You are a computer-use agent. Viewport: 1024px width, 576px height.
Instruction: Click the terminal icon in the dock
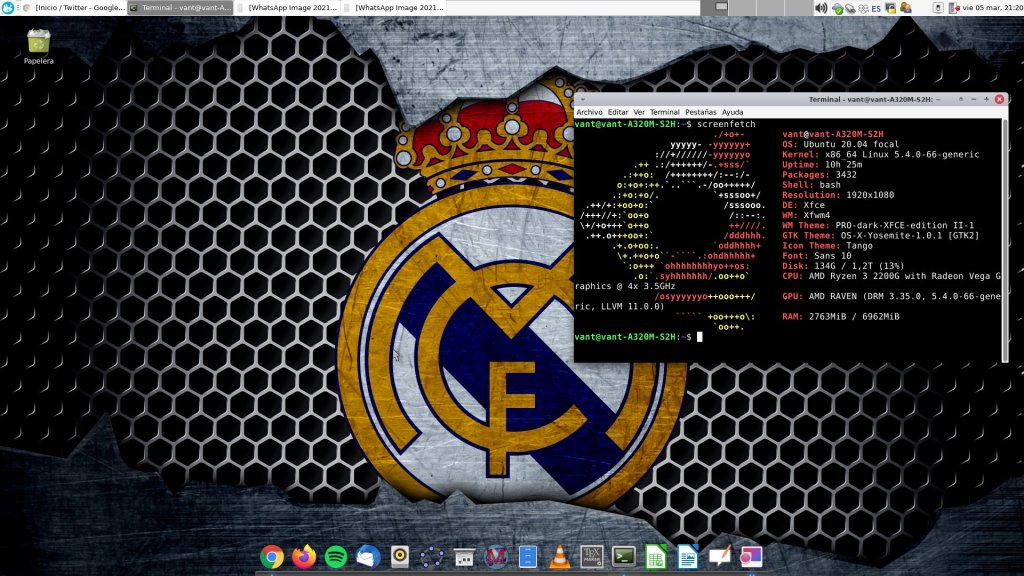pos(625,557)
